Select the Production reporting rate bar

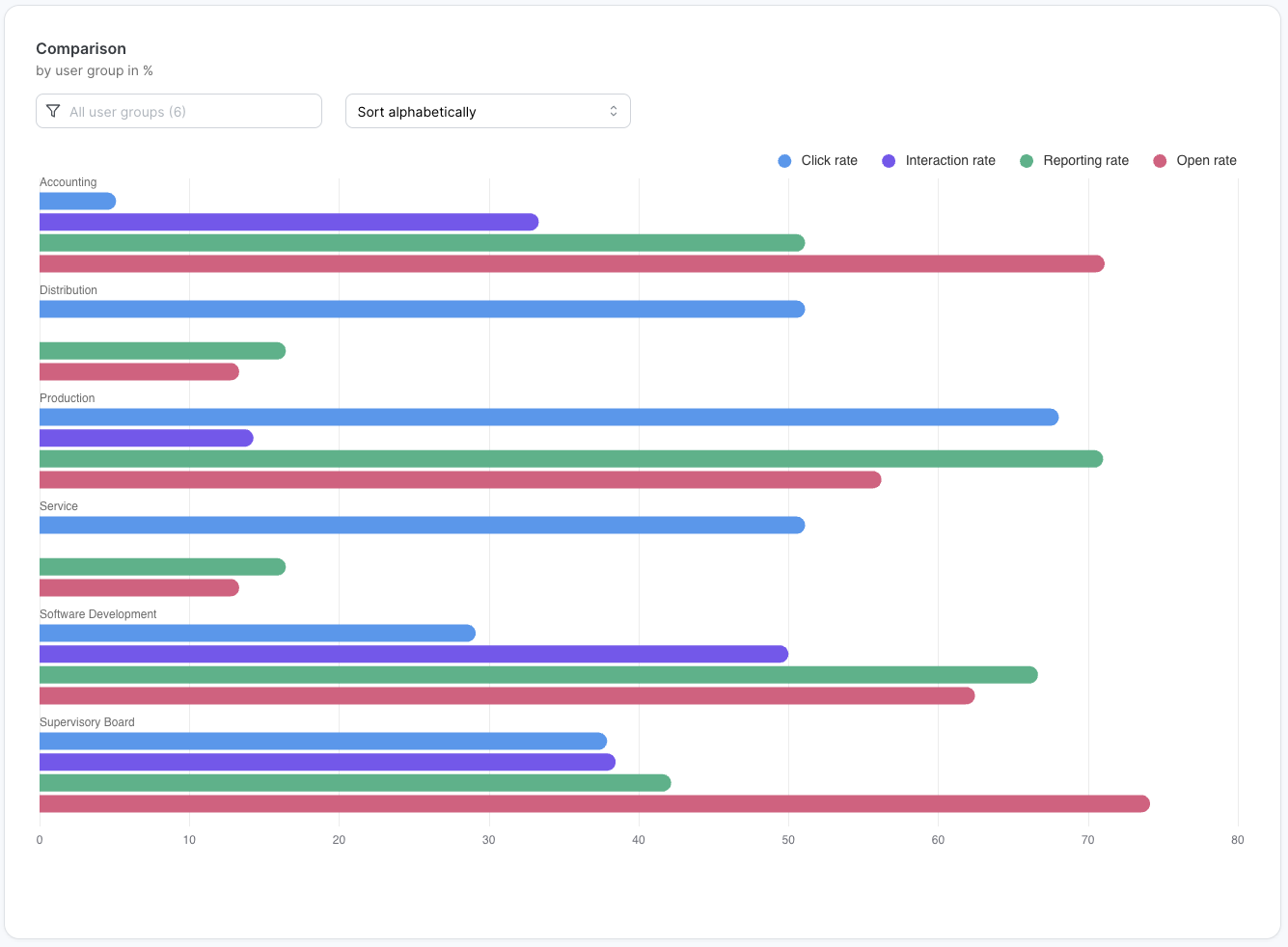point(570,459)
